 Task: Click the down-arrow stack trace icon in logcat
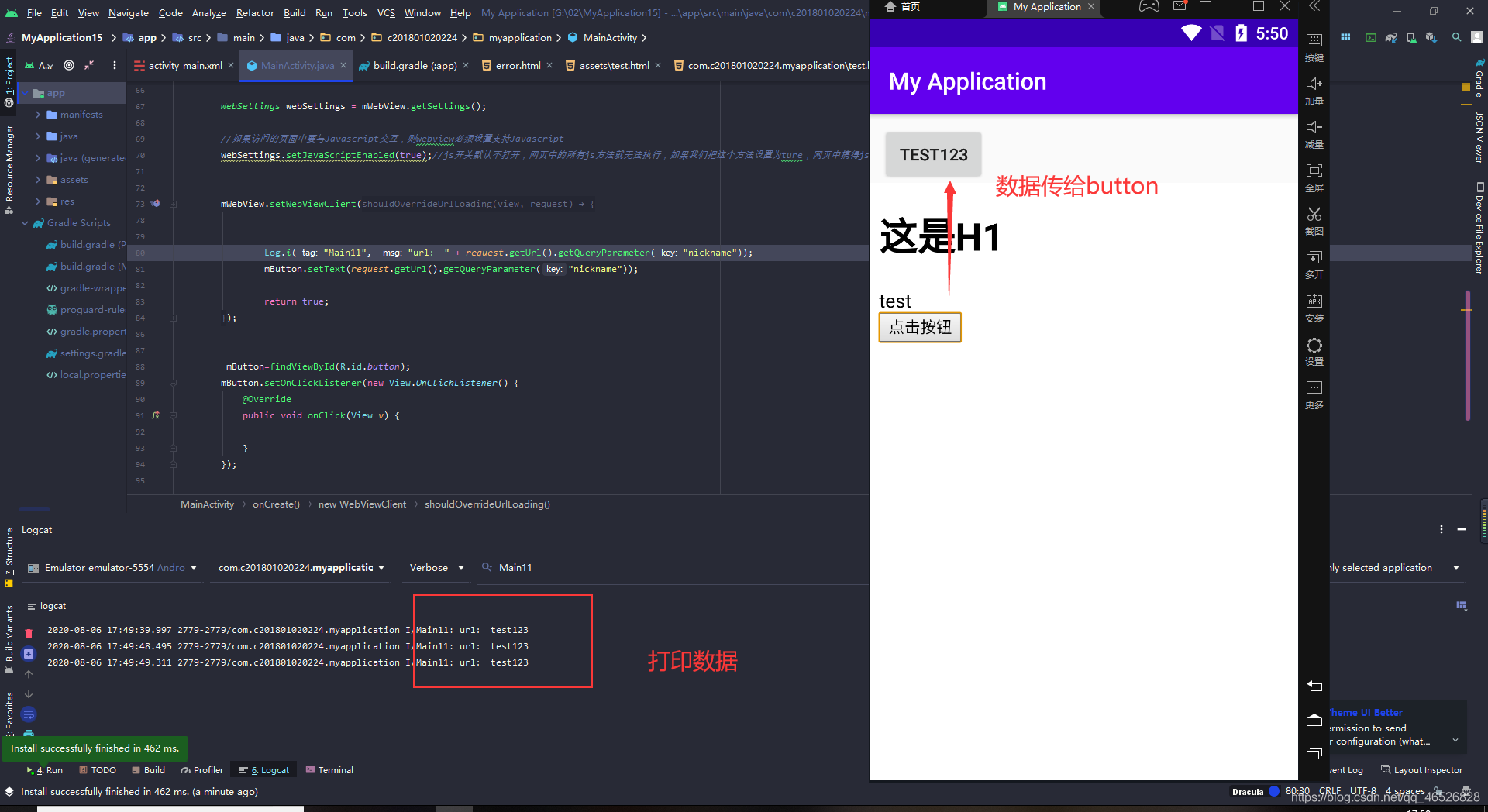pyautogui.click(x=29, y=694)
